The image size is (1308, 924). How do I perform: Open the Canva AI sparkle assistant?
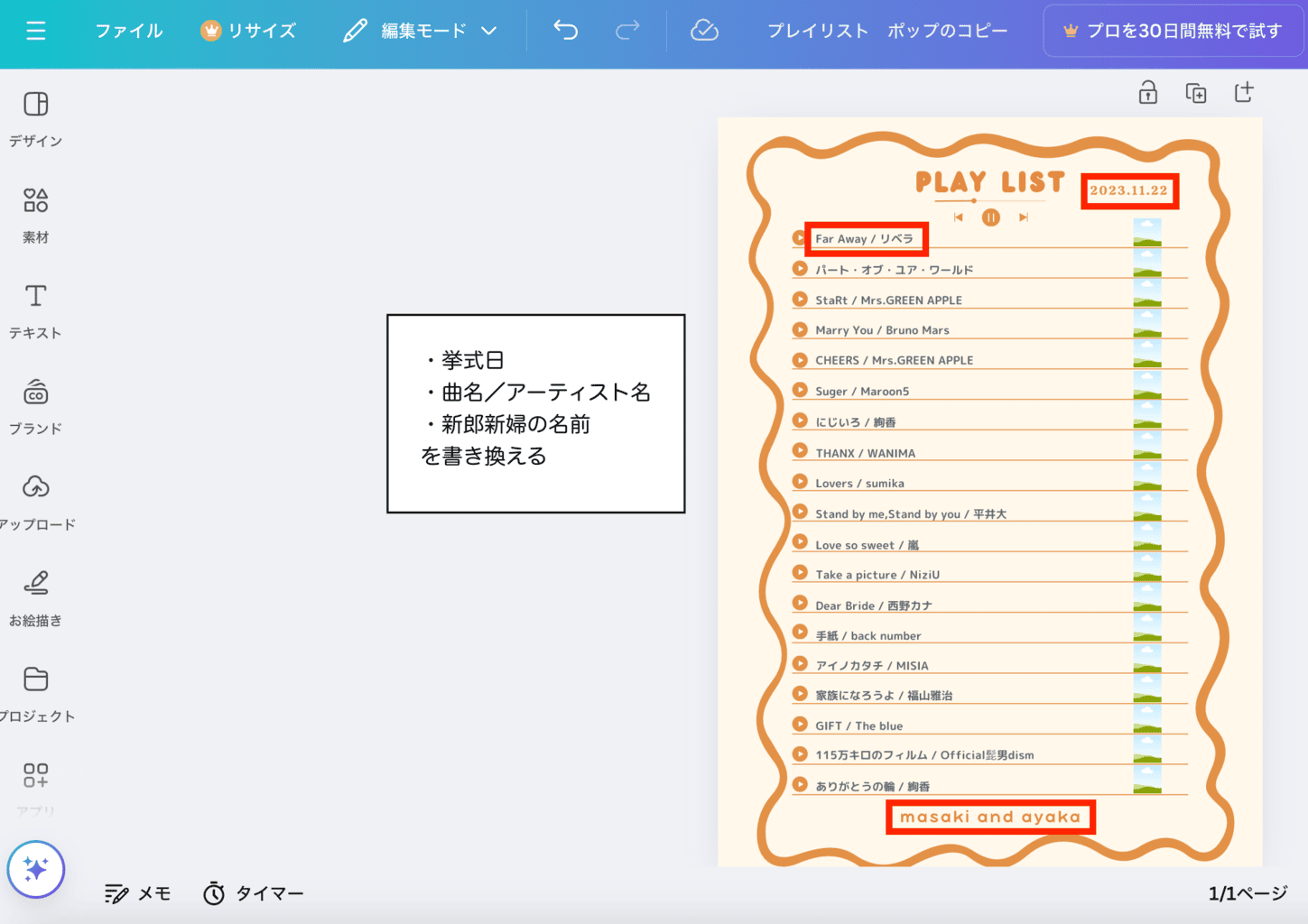coord(36,869)
